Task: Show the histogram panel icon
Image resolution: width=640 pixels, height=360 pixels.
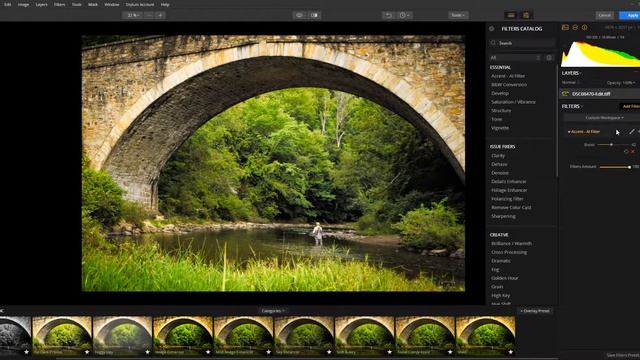Action: tap(565, 27)
